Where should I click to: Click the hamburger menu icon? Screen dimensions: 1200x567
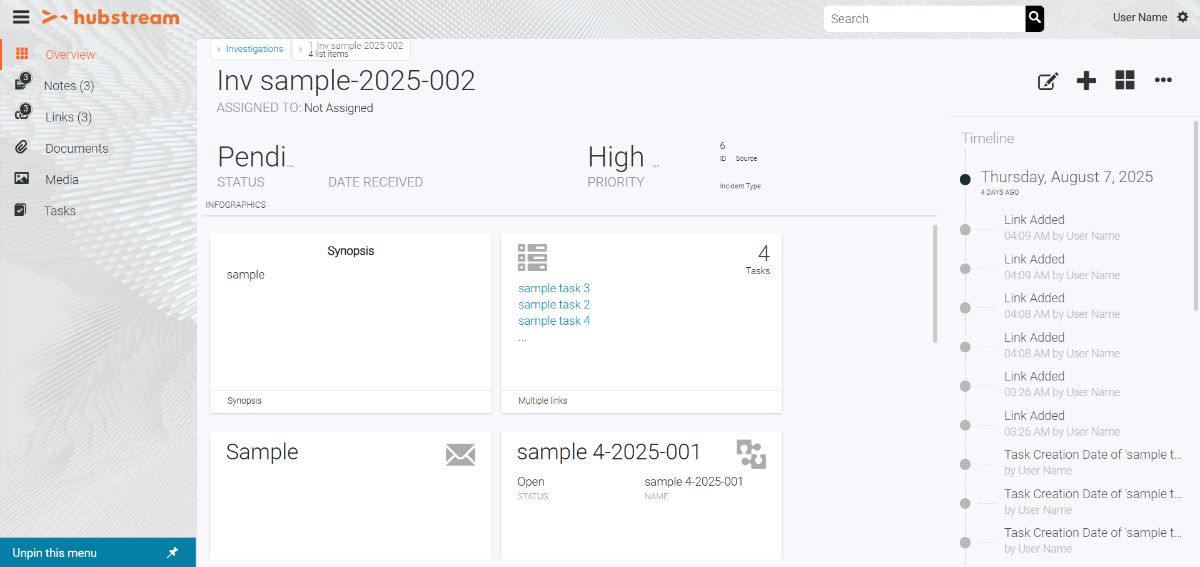point(21,17)
